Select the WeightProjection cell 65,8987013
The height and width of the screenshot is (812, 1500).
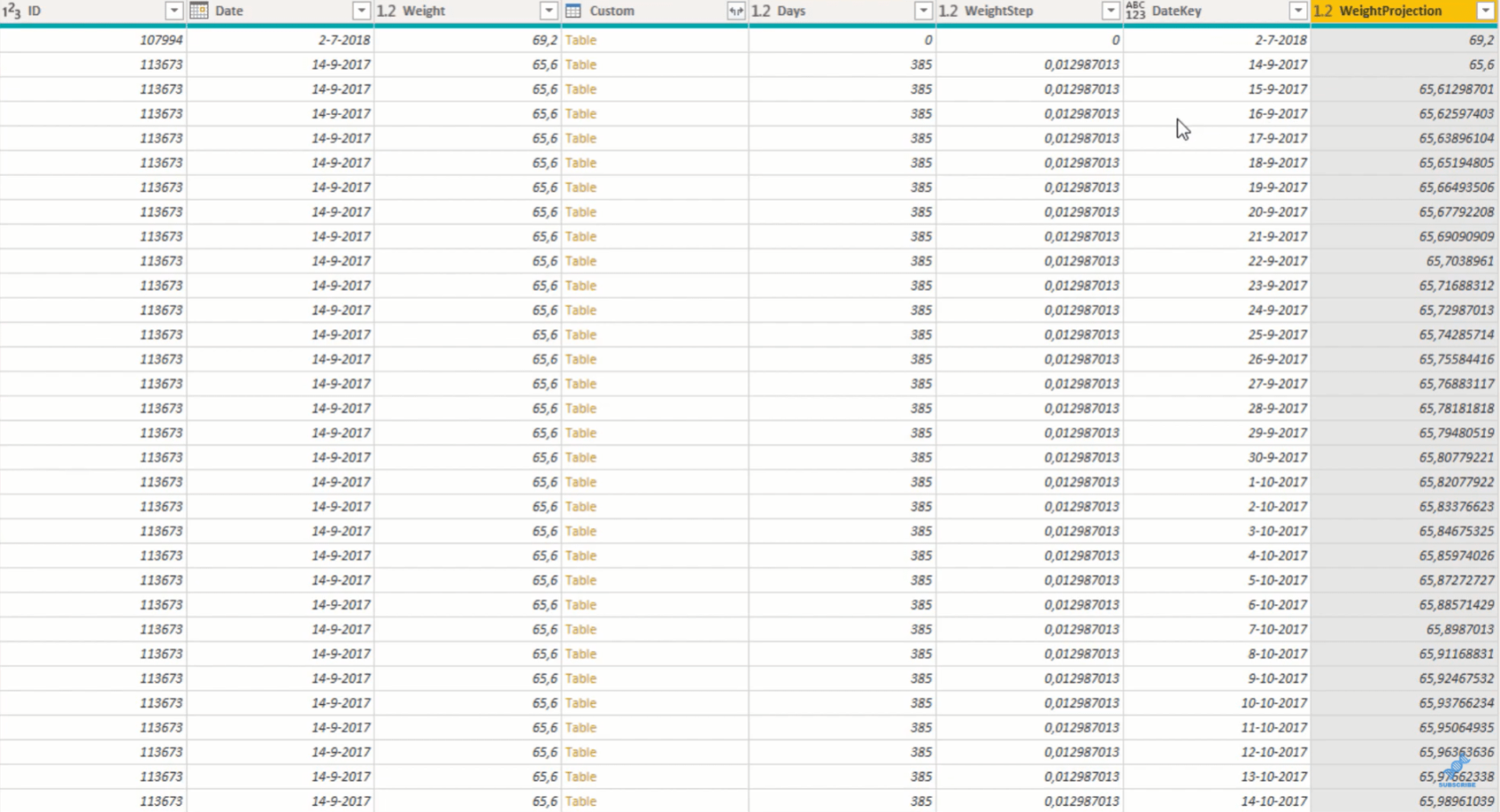click(x=1404, y=629)
